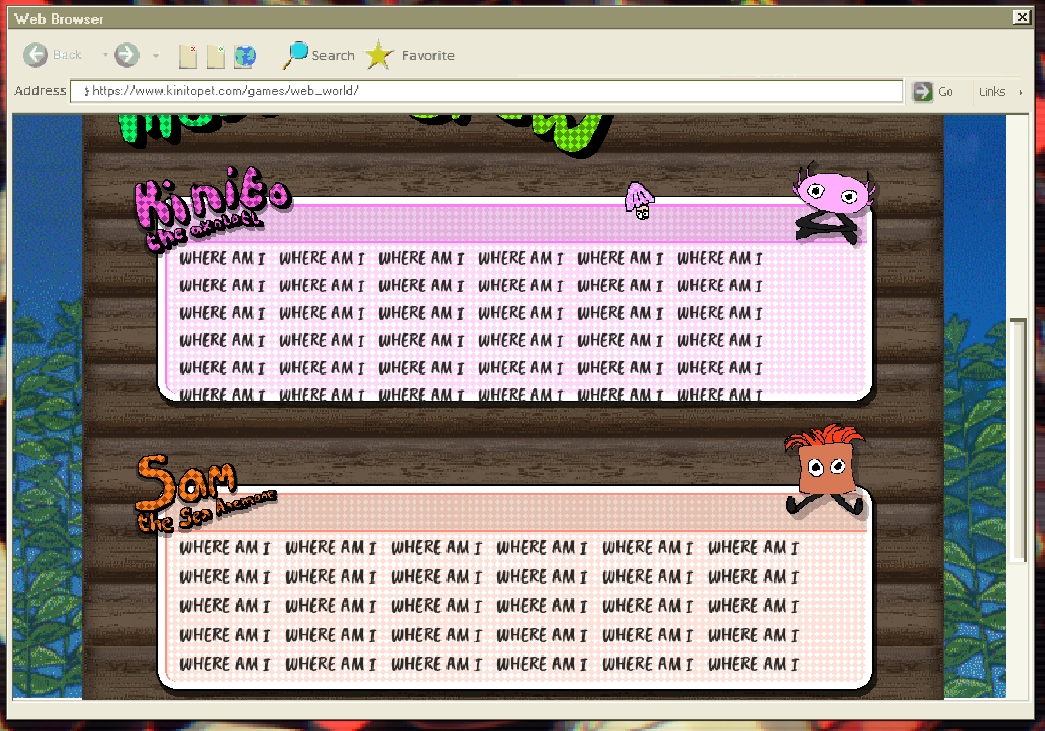Click the Search magnifier icon
The height and width of the screenshot is (731, 1045).
tap(295, 55)
